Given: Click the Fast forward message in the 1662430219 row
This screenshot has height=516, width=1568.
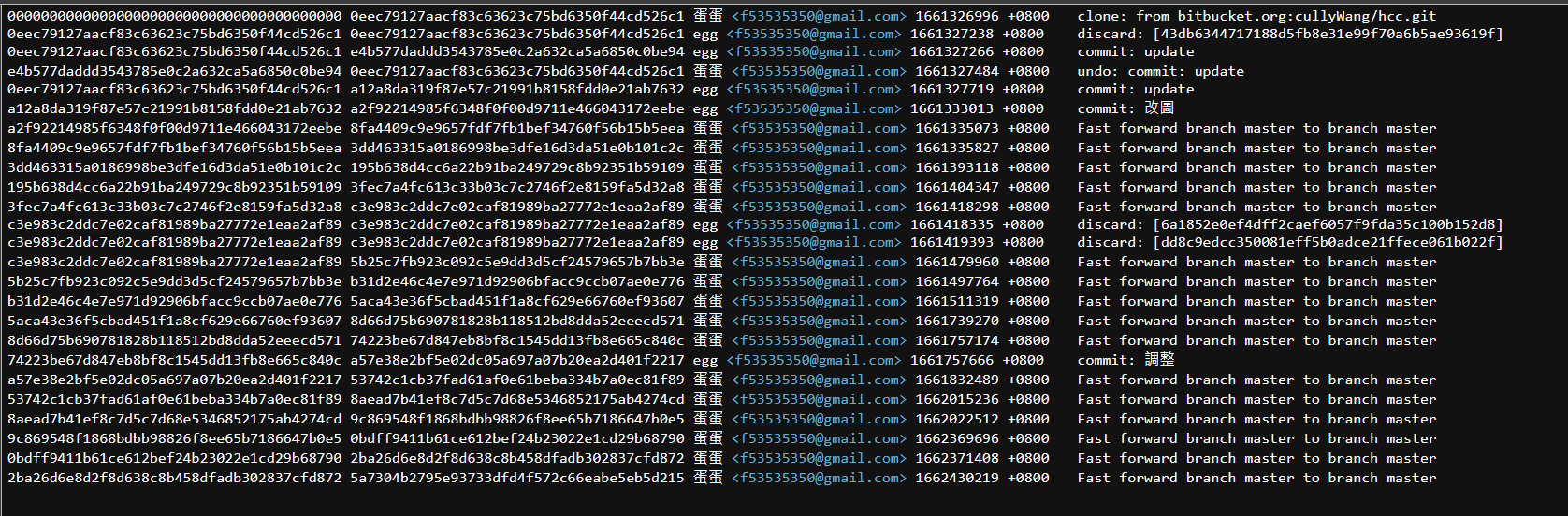Looking at the screenshot, I should [1256, 478].
